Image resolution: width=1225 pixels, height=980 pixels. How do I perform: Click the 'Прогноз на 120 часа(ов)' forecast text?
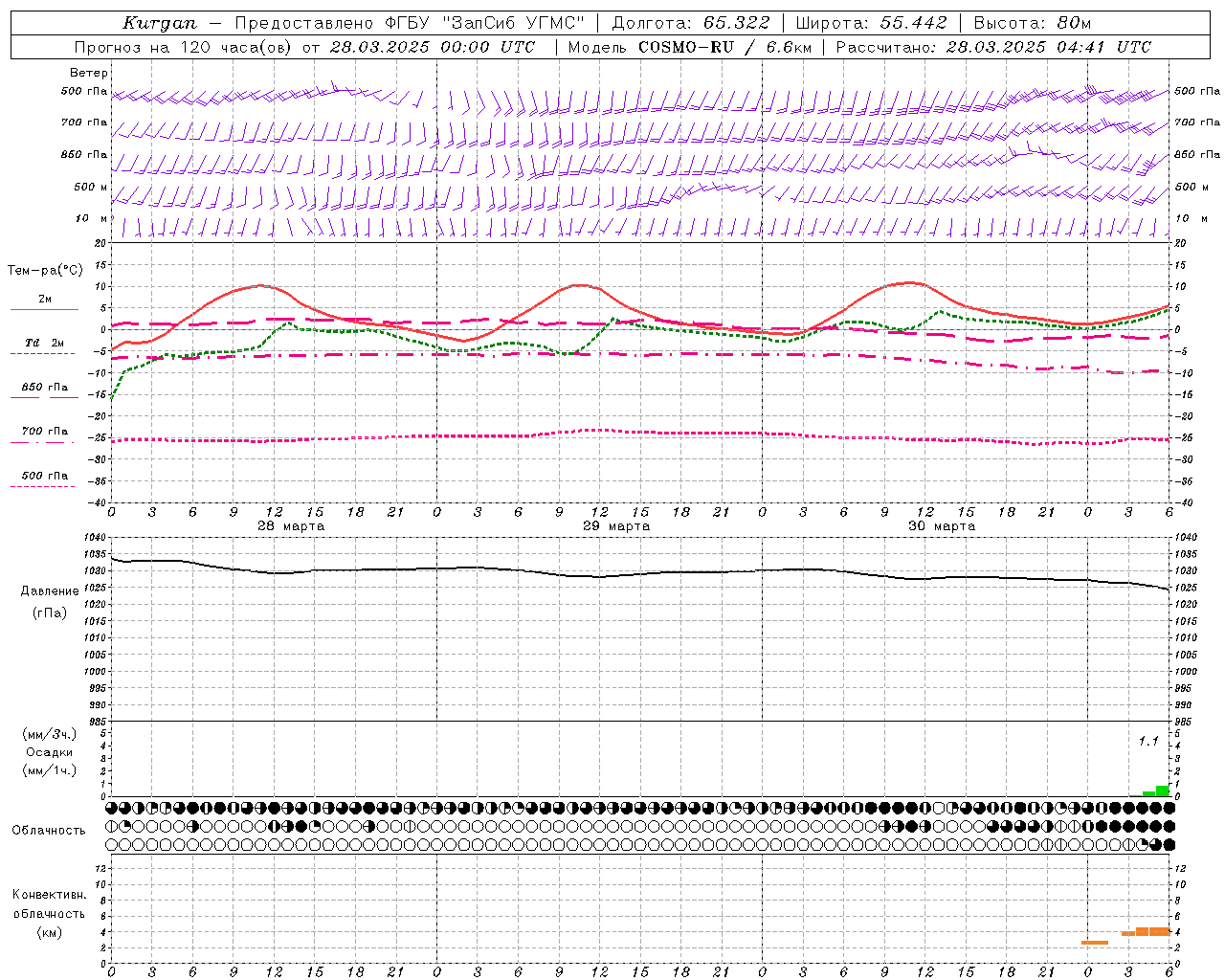(x=182, y=47)
